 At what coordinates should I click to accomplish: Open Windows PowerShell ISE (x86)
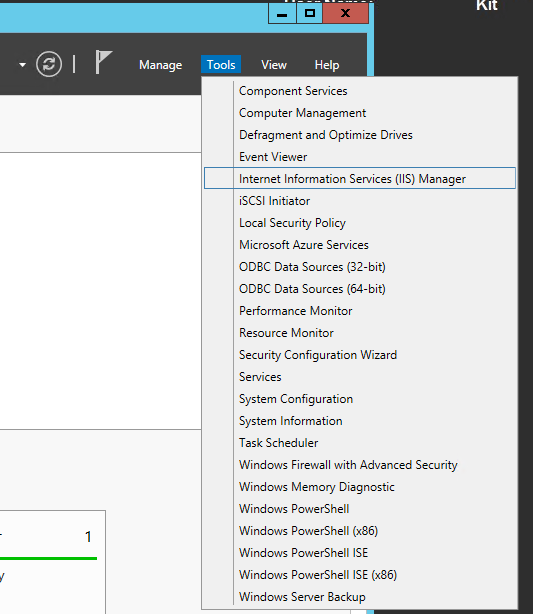(x=360, y=575)
